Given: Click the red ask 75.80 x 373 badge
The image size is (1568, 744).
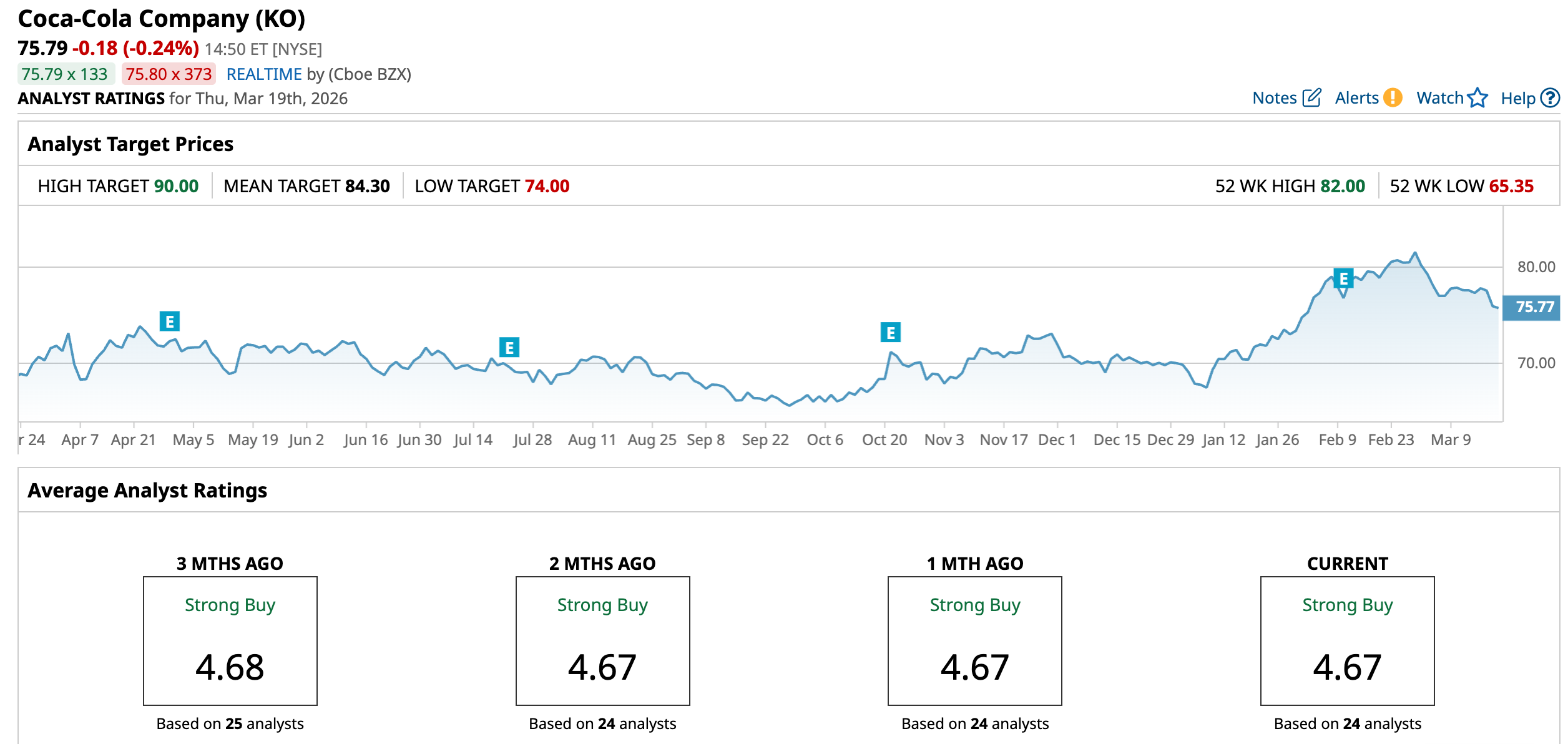Looking at the screenshot, I should pyautogui.click(x=169, y=74).
